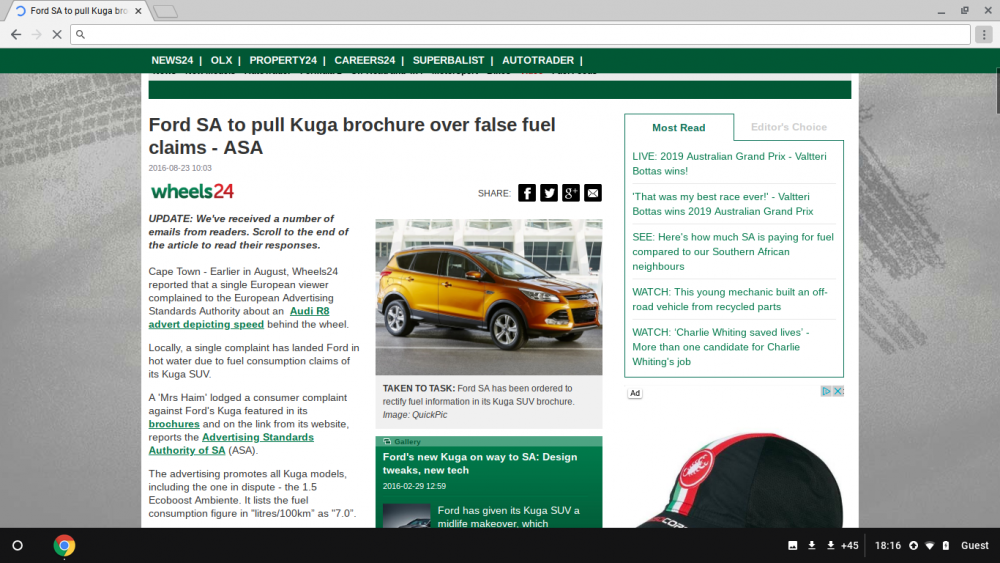Open the Audi R8 advert depicting speed link

coord(239,318)
